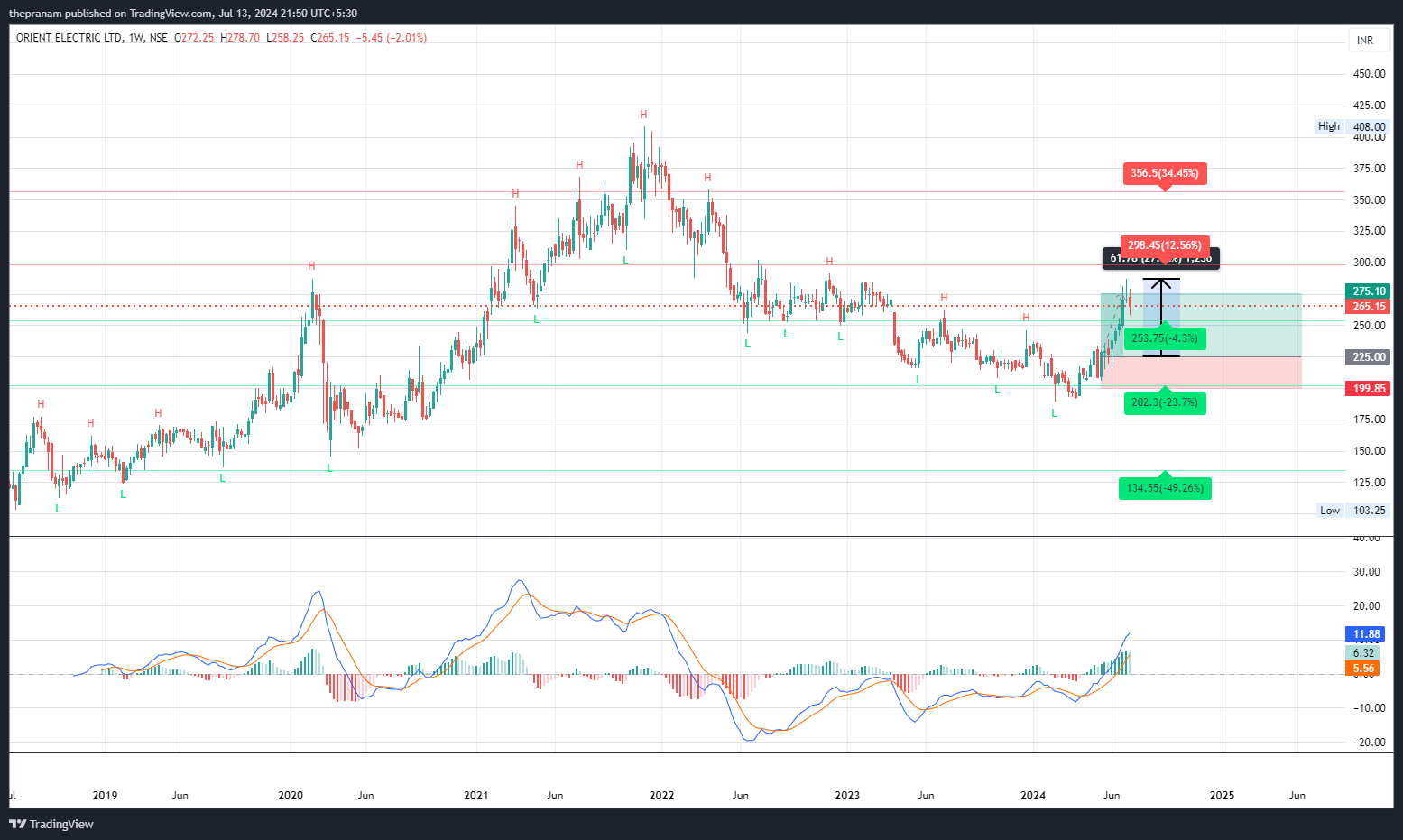Image resolution: width=1403 pixels, height=840 pixels.
Task: Select the low value L258.25
Action: click(x=285, y=38)
